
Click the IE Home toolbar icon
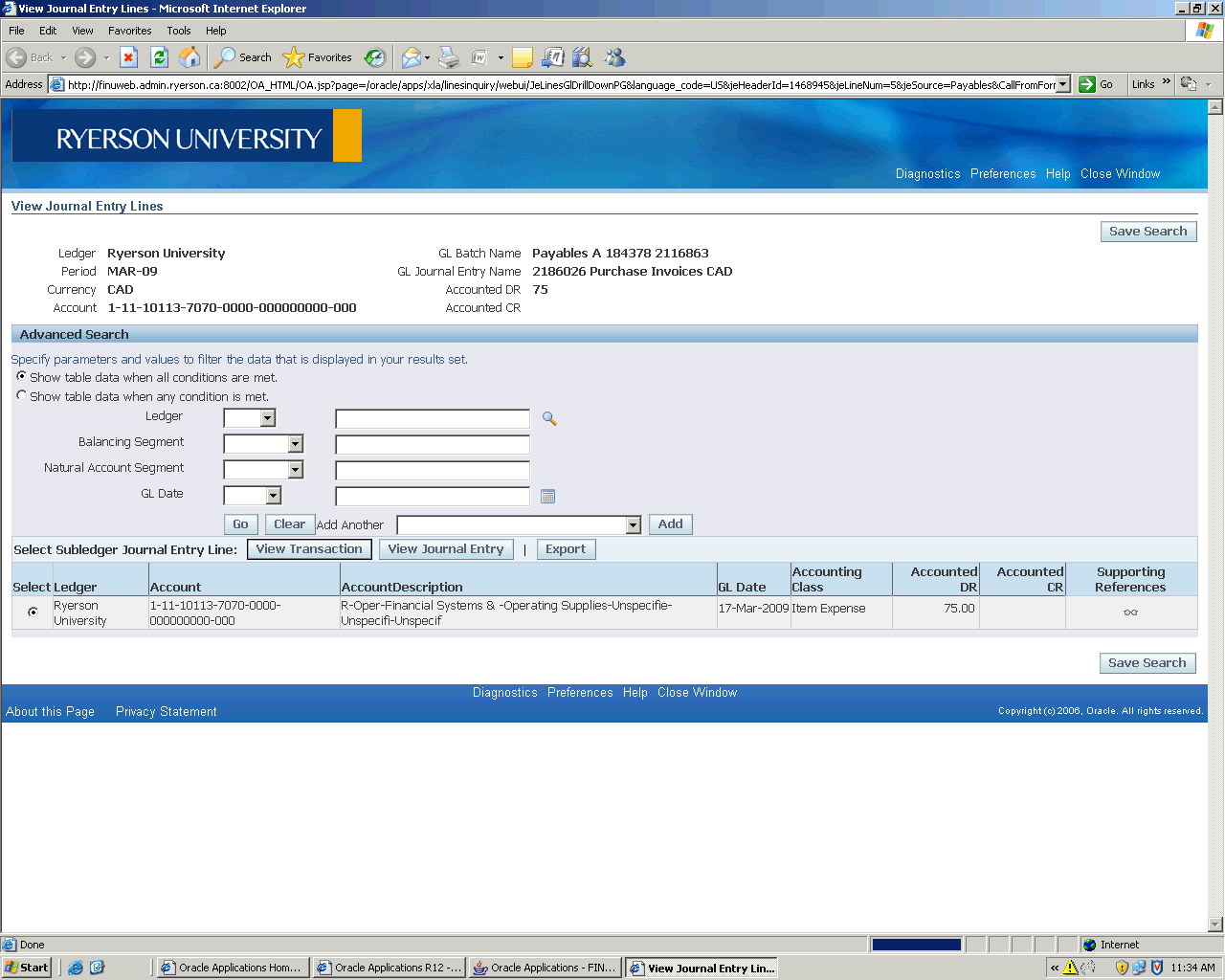(x=190, y=57)
